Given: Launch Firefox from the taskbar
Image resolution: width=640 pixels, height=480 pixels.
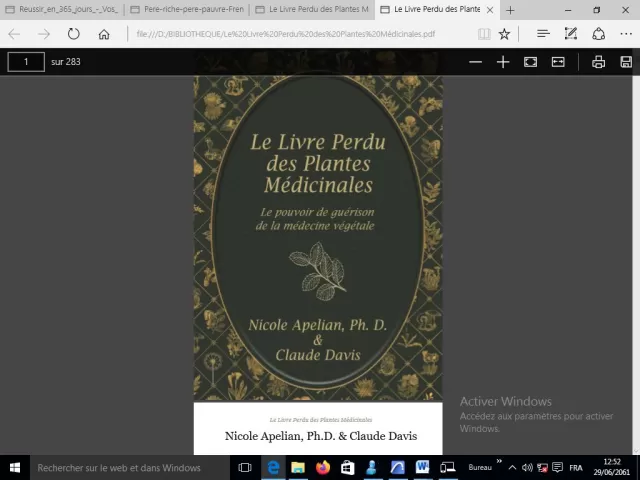Looking at the screenshot, I should [323, 467].
